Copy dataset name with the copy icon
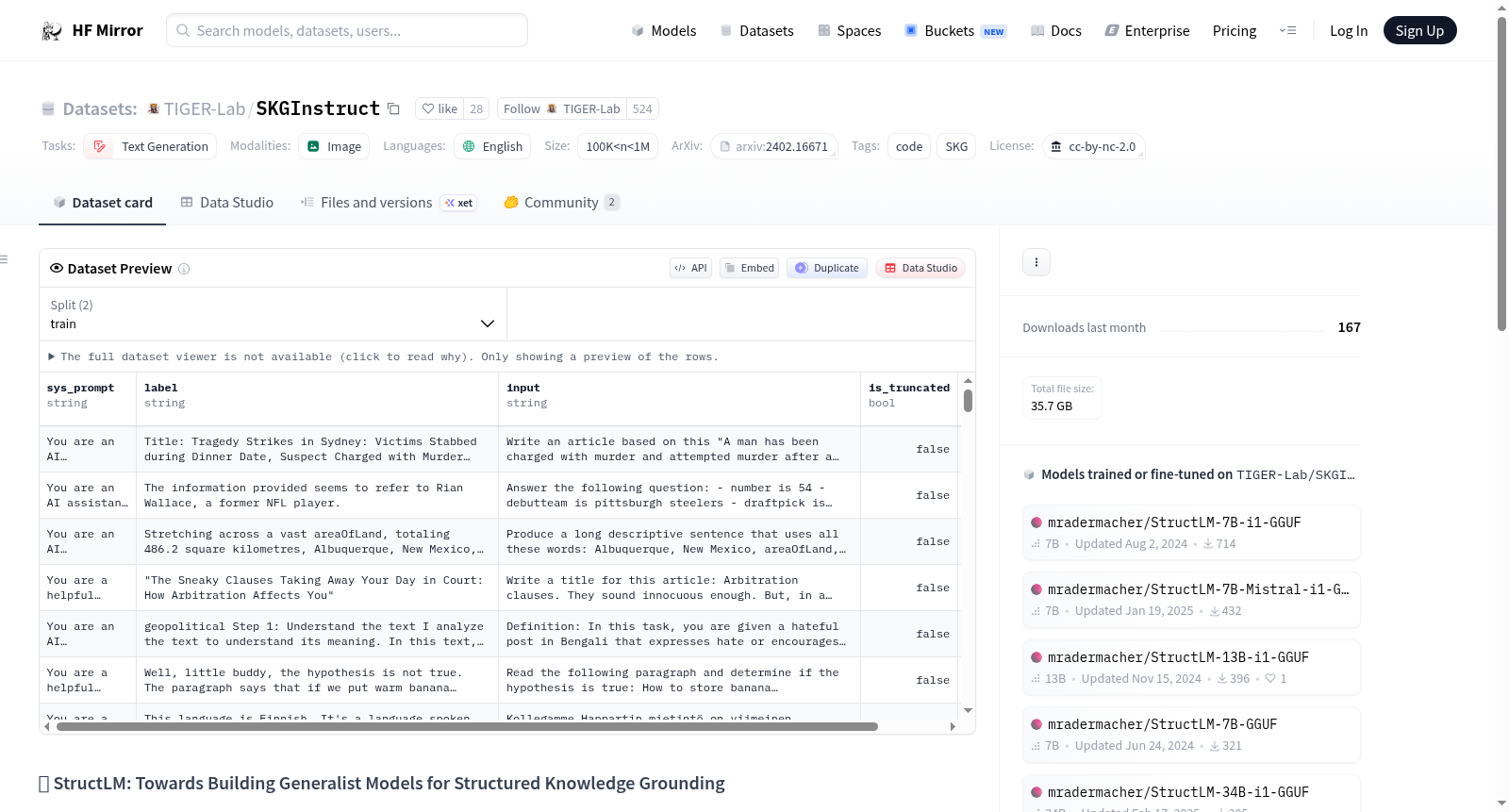This screenshot has width=1509, height=812. 394,108
